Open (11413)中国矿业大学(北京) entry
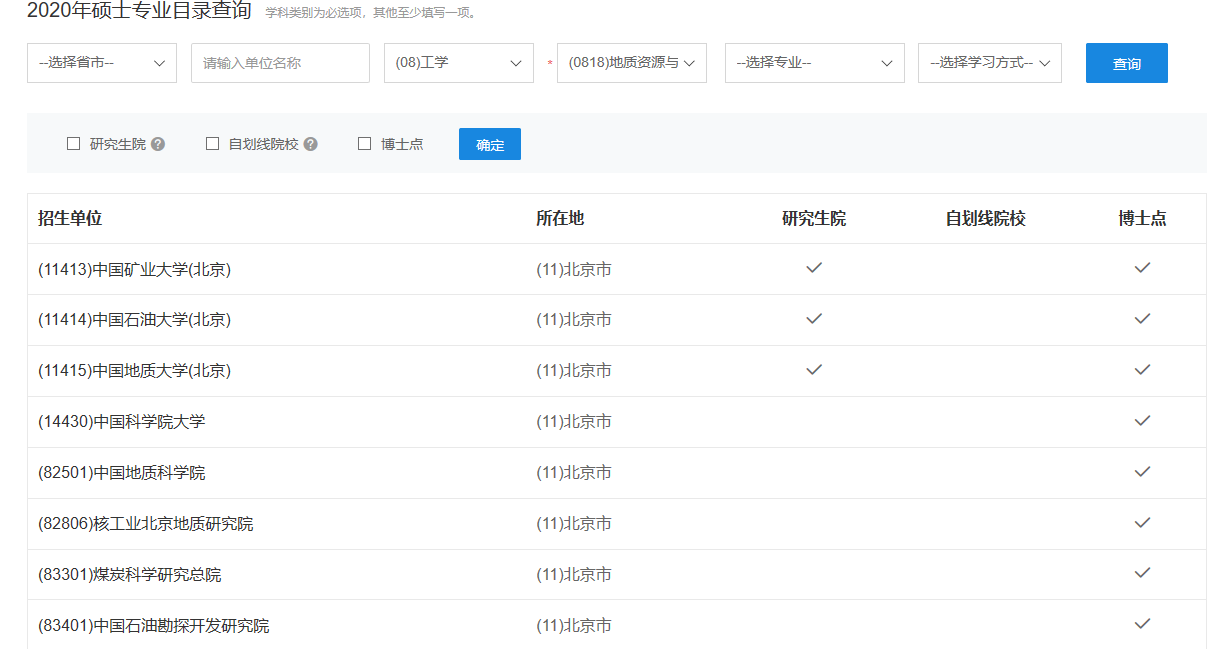The image size is (1211, 649). (135, 269)
